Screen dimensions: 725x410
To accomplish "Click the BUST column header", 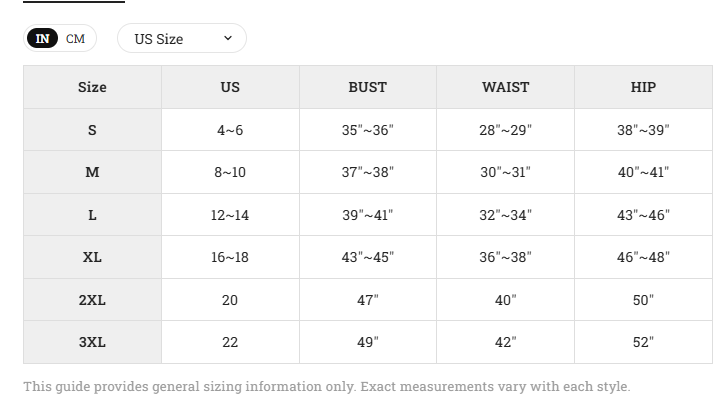I will point(368,87).
